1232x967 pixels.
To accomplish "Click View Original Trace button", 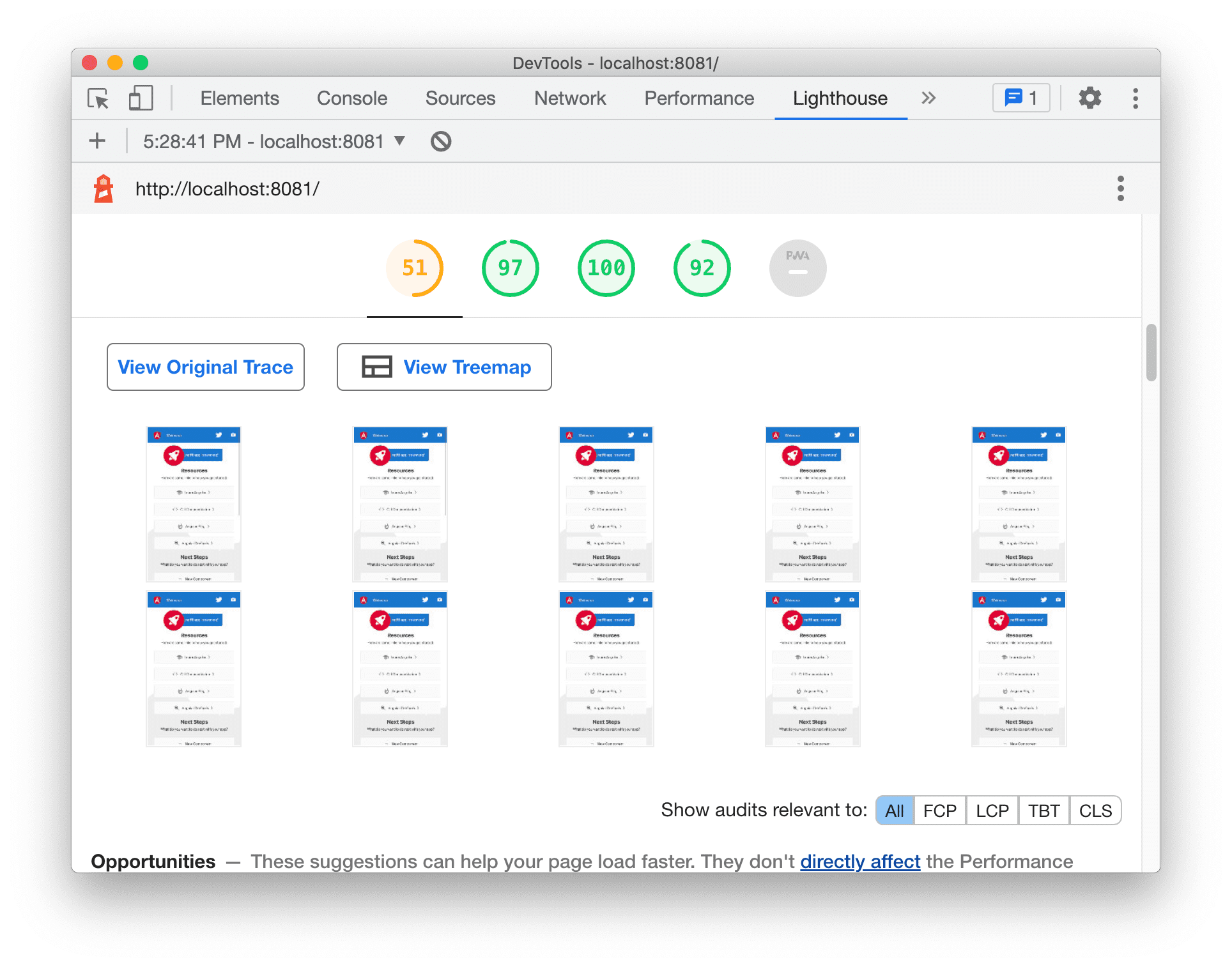I will coord(206,368).
